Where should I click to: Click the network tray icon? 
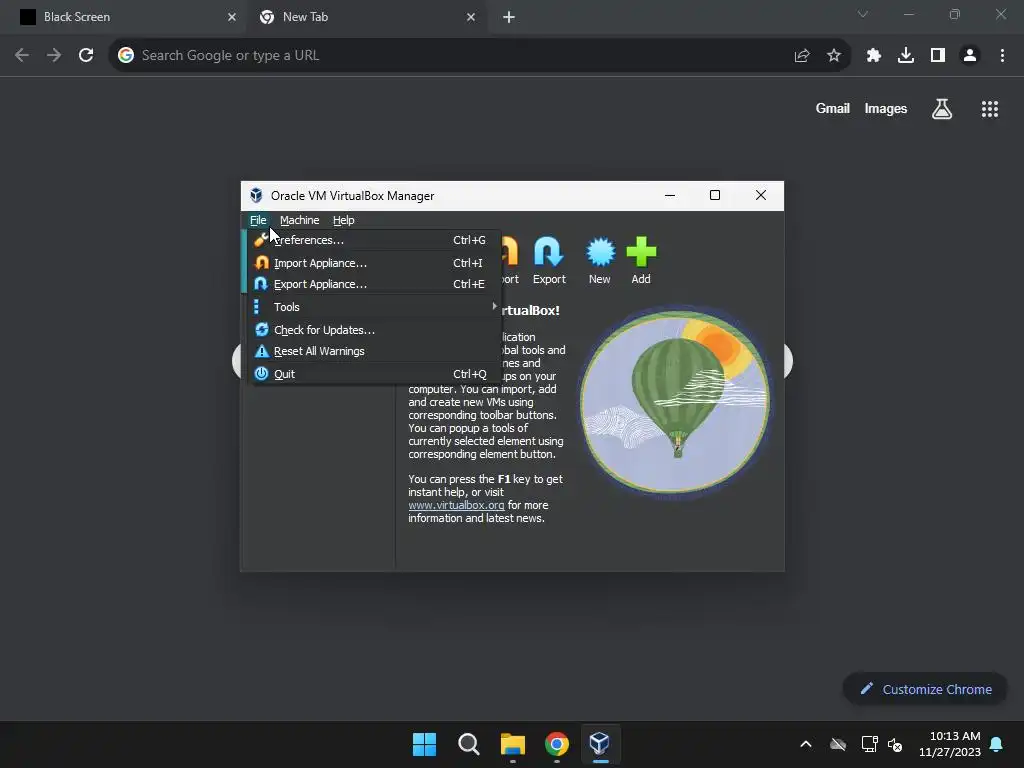[x=869, y=744]
